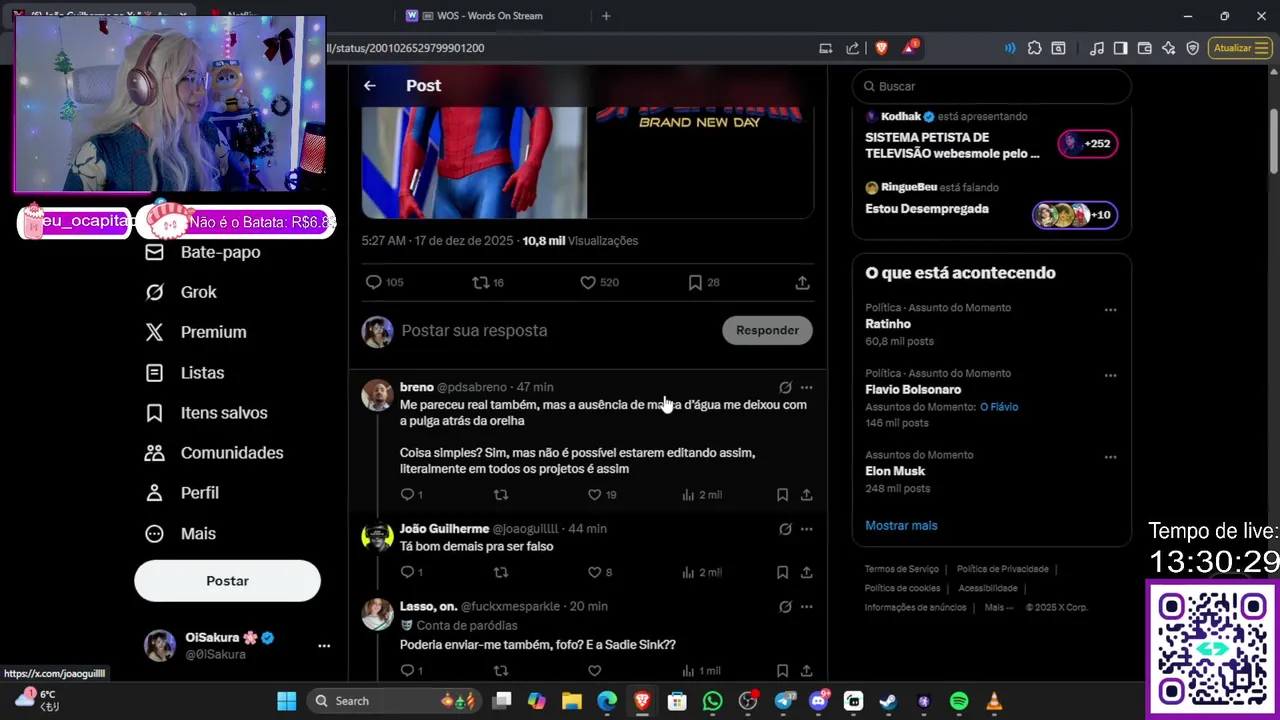This screenshot has height=720, width=1280.
Task: Reply to João Guilherme's comment
Action: click(x=411, y=573)
